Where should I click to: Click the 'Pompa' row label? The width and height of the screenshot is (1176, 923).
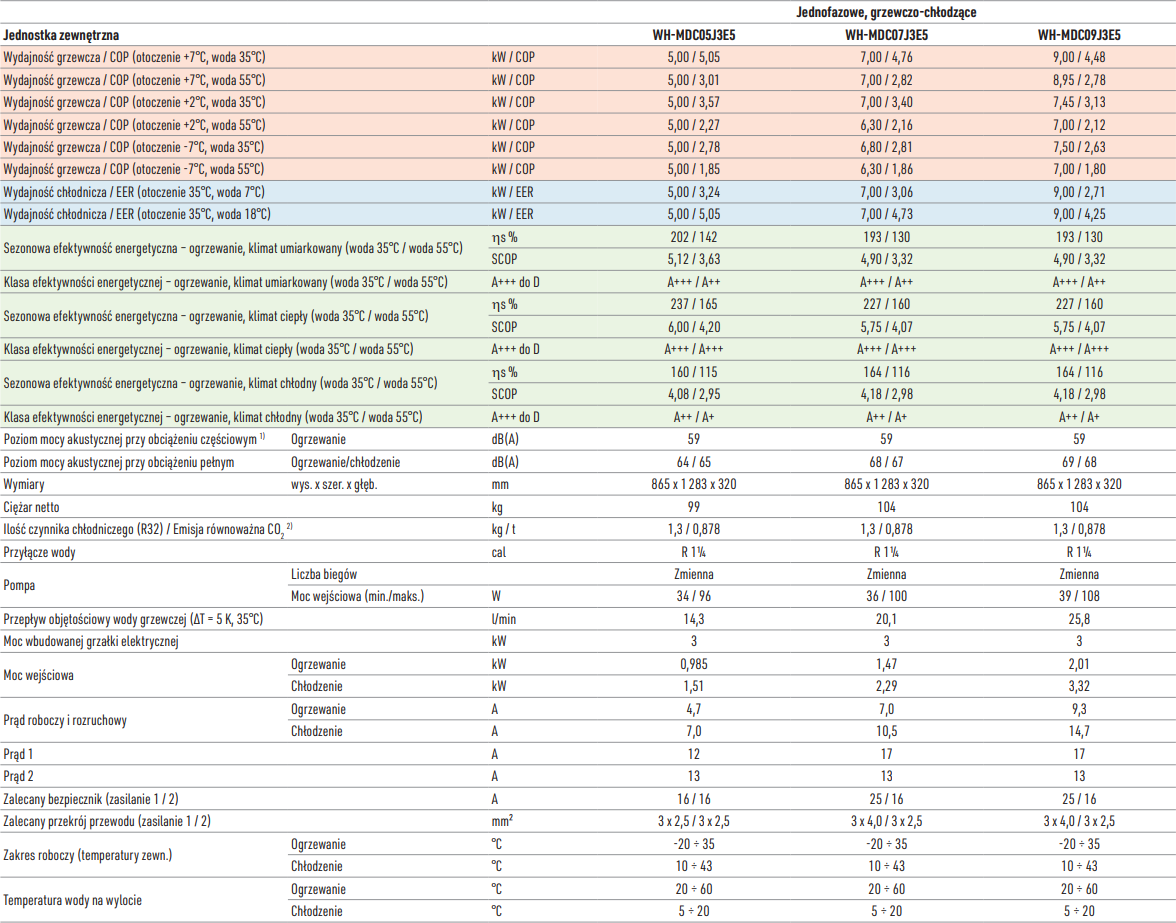tap(21, 585)
